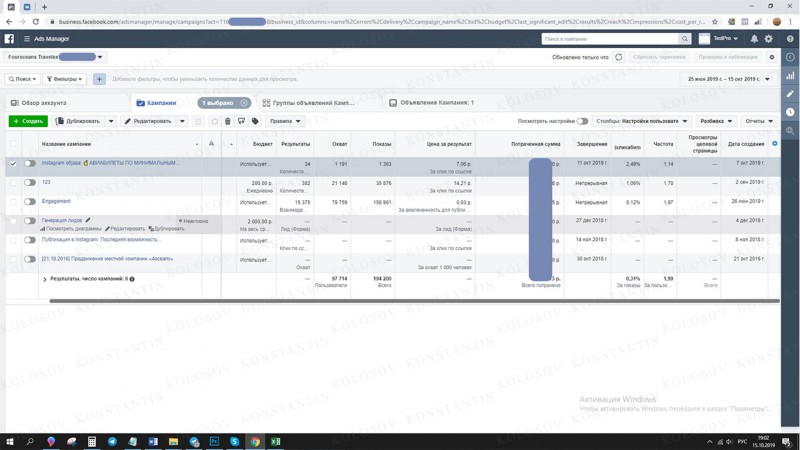
Task: Toggle the Engagement campaign switch
Action: pyautogui.click(x=30, y=202)
